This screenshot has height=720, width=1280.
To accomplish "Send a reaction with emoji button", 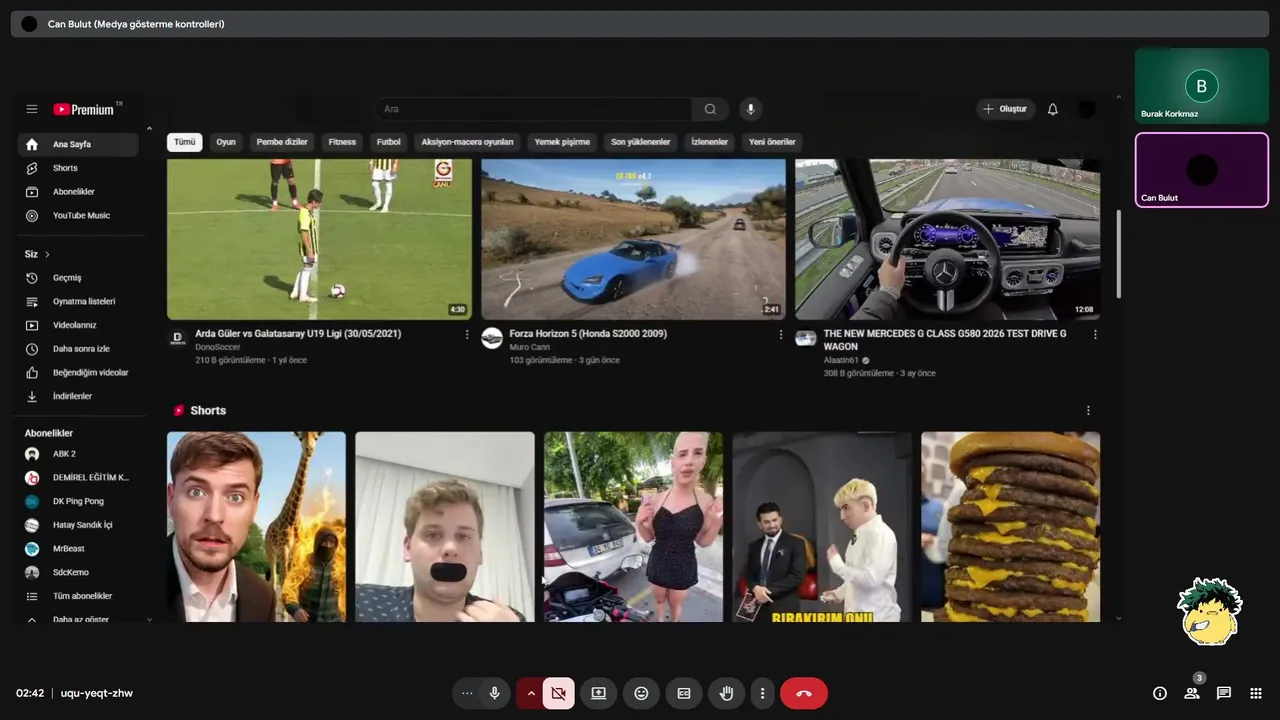I will coord(641,693).
